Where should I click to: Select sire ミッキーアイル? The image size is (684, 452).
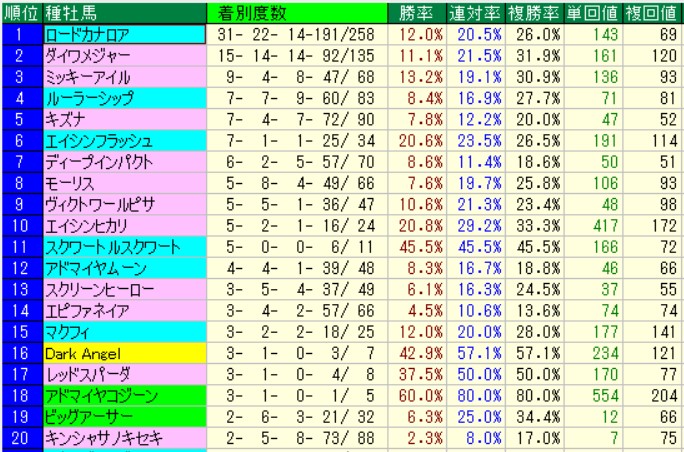click(x=125, y=77)
